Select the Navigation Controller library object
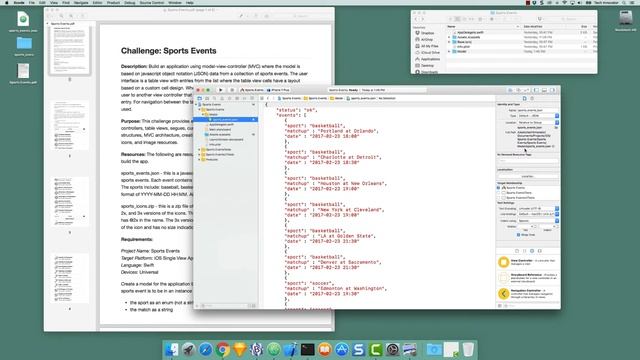The image size is (640, 360). [x=528, y=294]
